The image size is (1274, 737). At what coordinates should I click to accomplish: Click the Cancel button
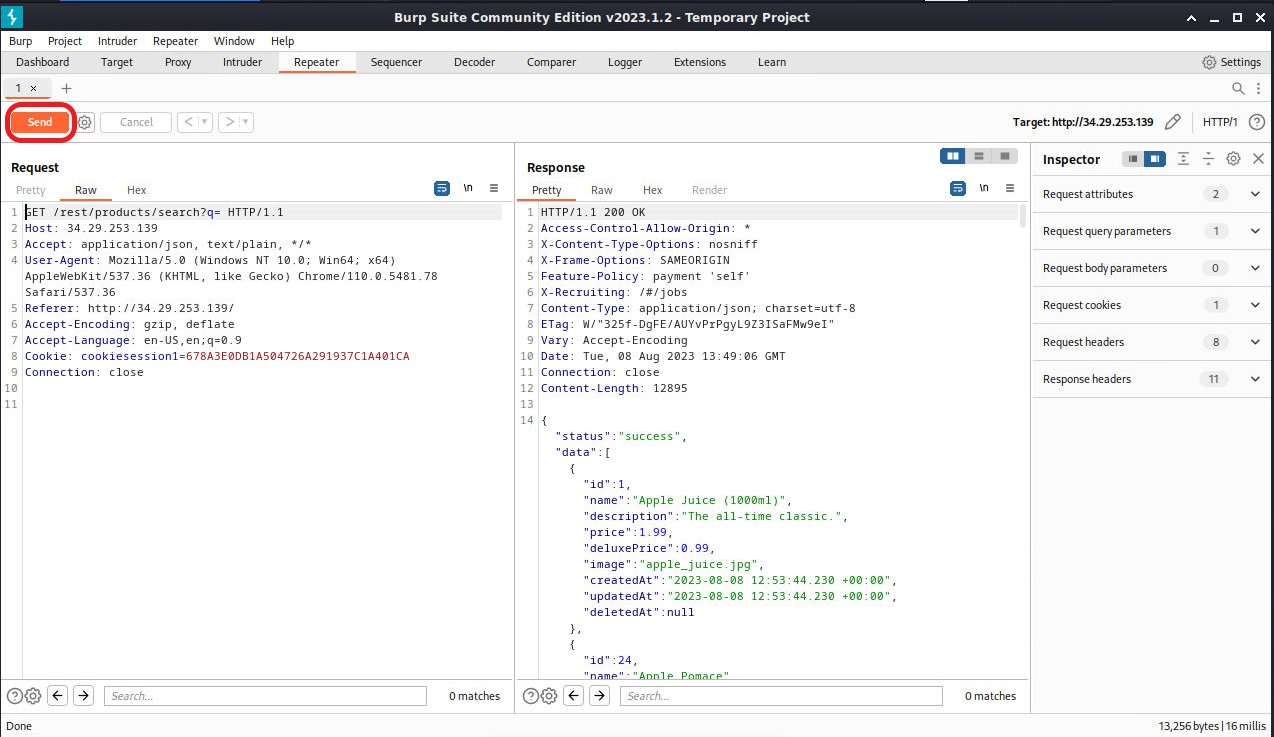click(x=136, y=122)
